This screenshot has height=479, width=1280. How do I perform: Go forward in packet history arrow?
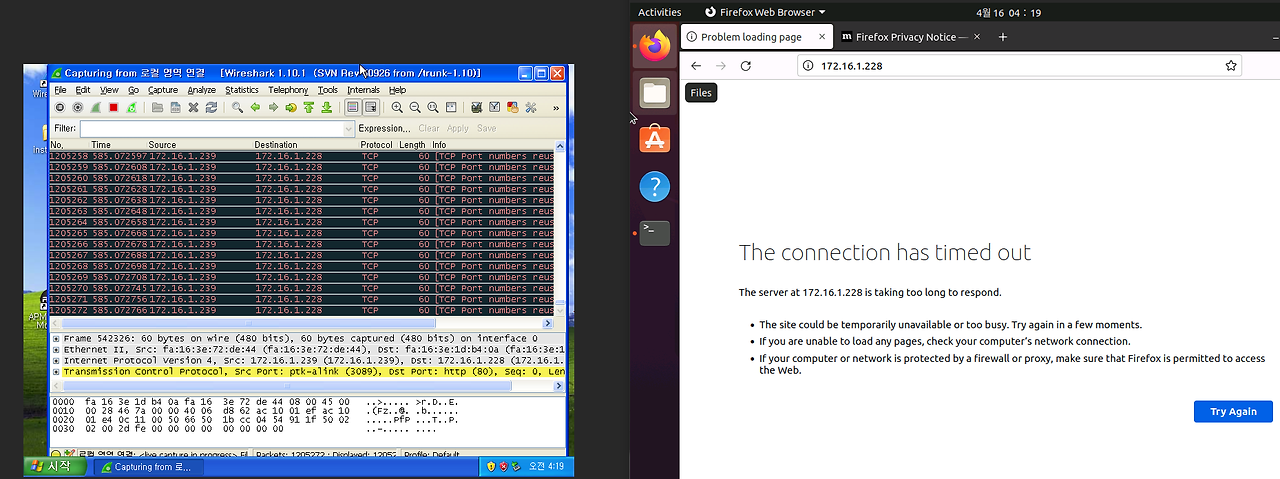(273, 107)
